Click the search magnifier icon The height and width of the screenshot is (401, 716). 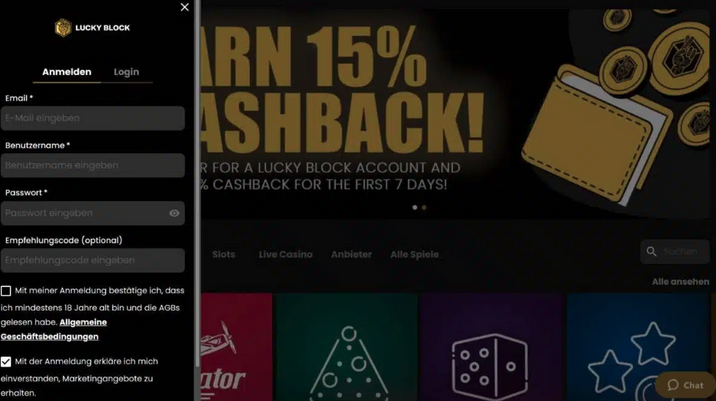click(652, 251)
